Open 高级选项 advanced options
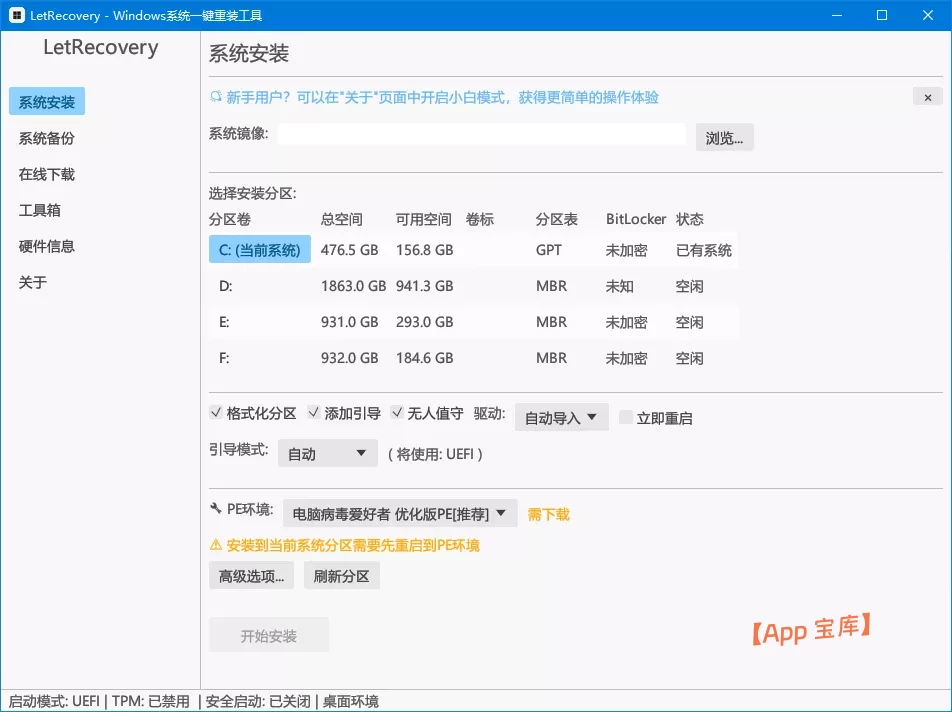The height and width of the screenshot is (712, 952). pos(251,575)
